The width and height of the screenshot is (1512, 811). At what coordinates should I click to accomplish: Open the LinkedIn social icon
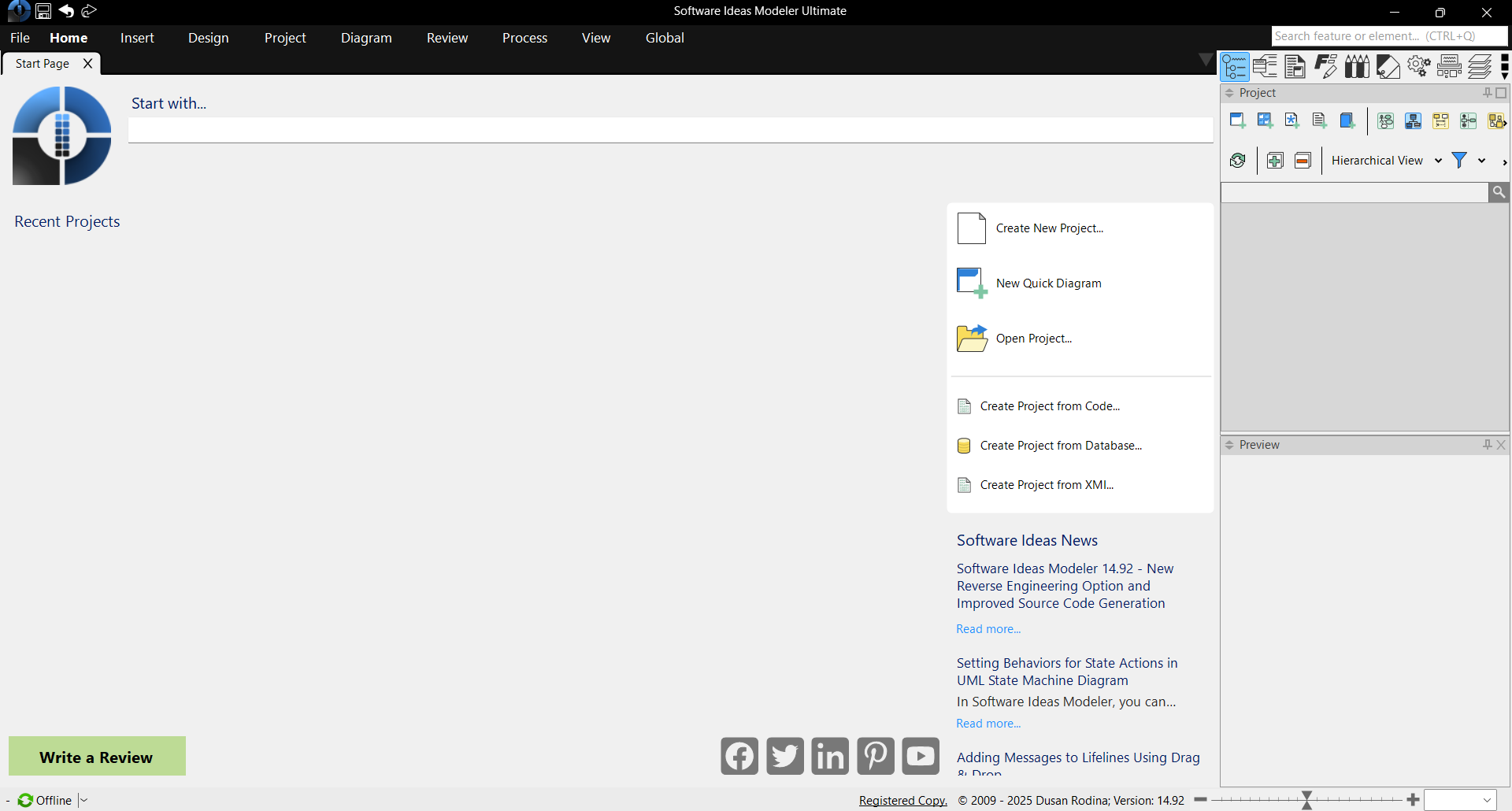click(x=830, y=756)
